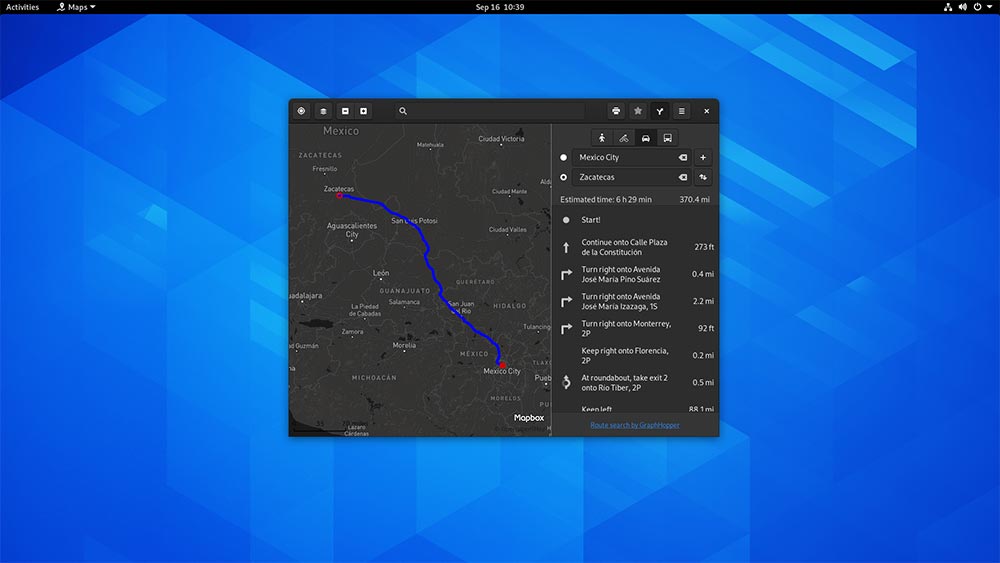
Task: Click the red Mexico City route marker
Action: pos(503,365)
